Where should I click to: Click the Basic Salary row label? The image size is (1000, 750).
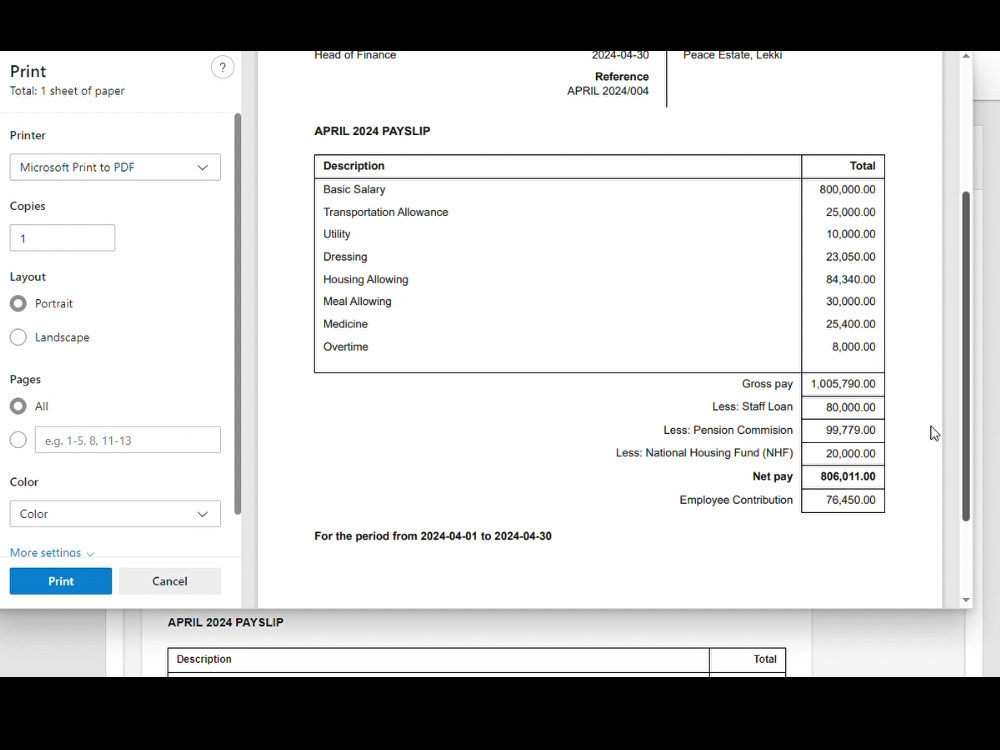click(354, 189)
